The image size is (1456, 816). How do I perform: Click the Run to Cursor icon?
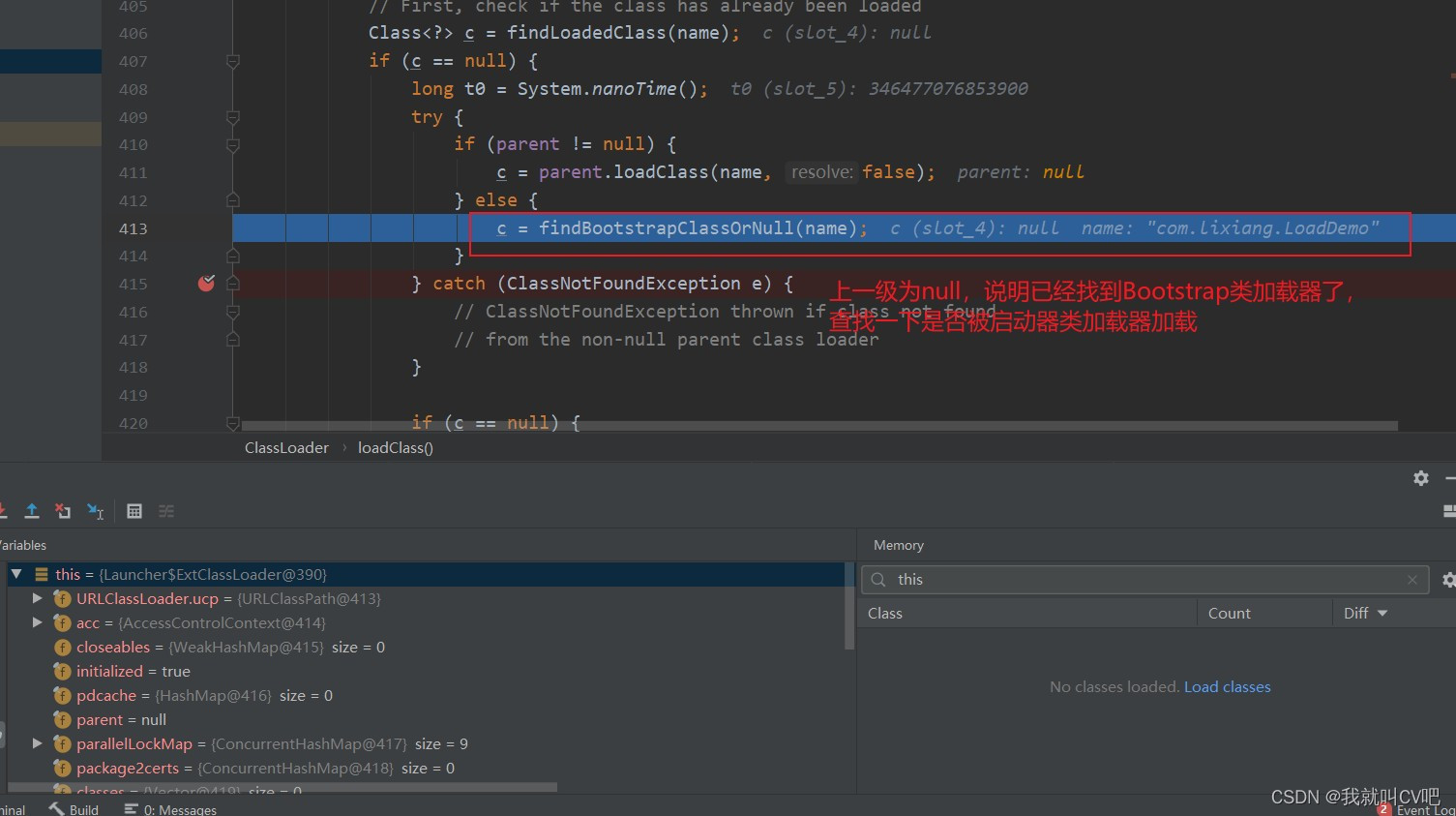pos(95,511)
